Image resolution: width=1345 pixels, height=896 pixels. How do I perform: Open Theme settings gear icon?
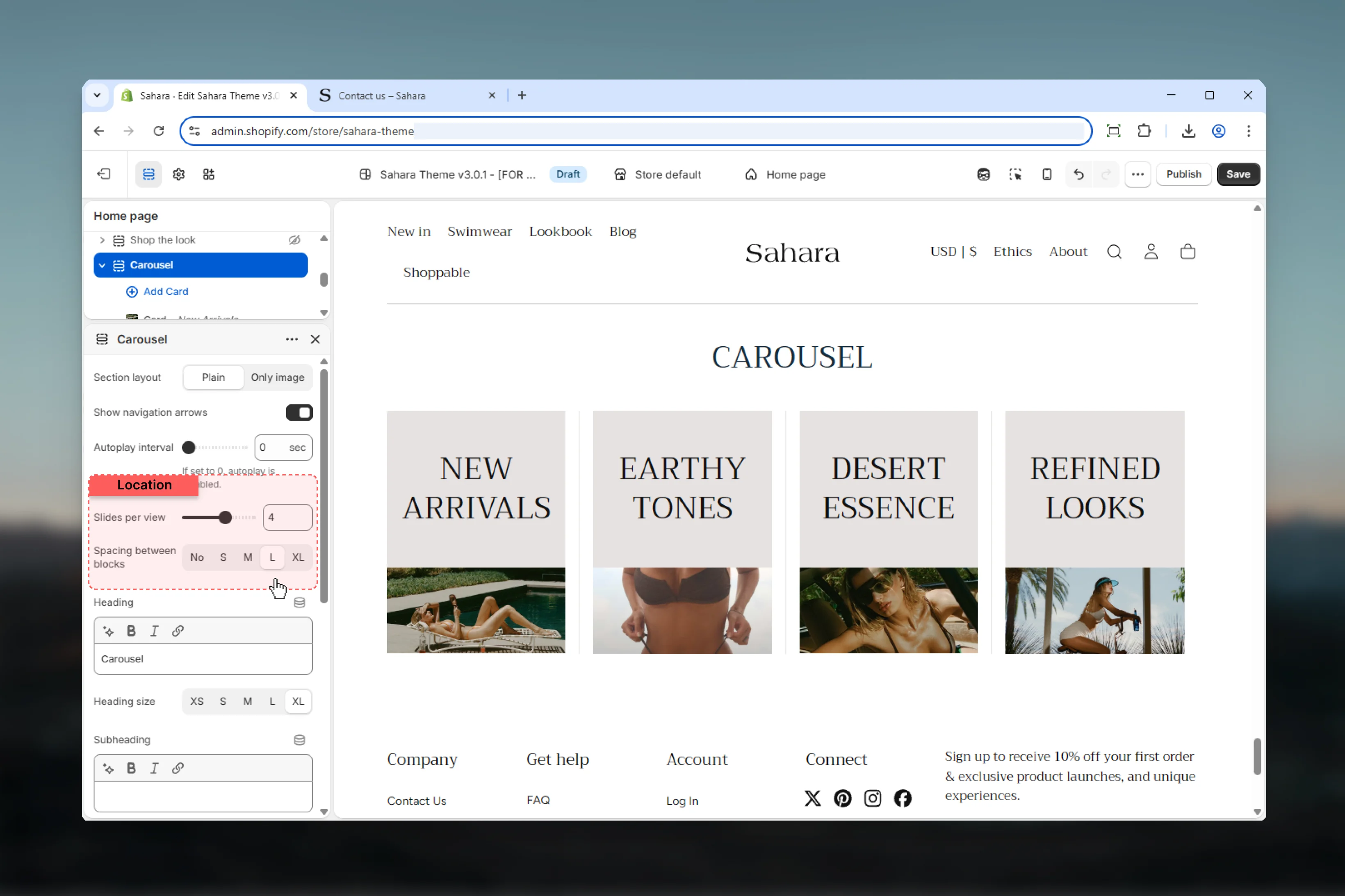point(178,174)
